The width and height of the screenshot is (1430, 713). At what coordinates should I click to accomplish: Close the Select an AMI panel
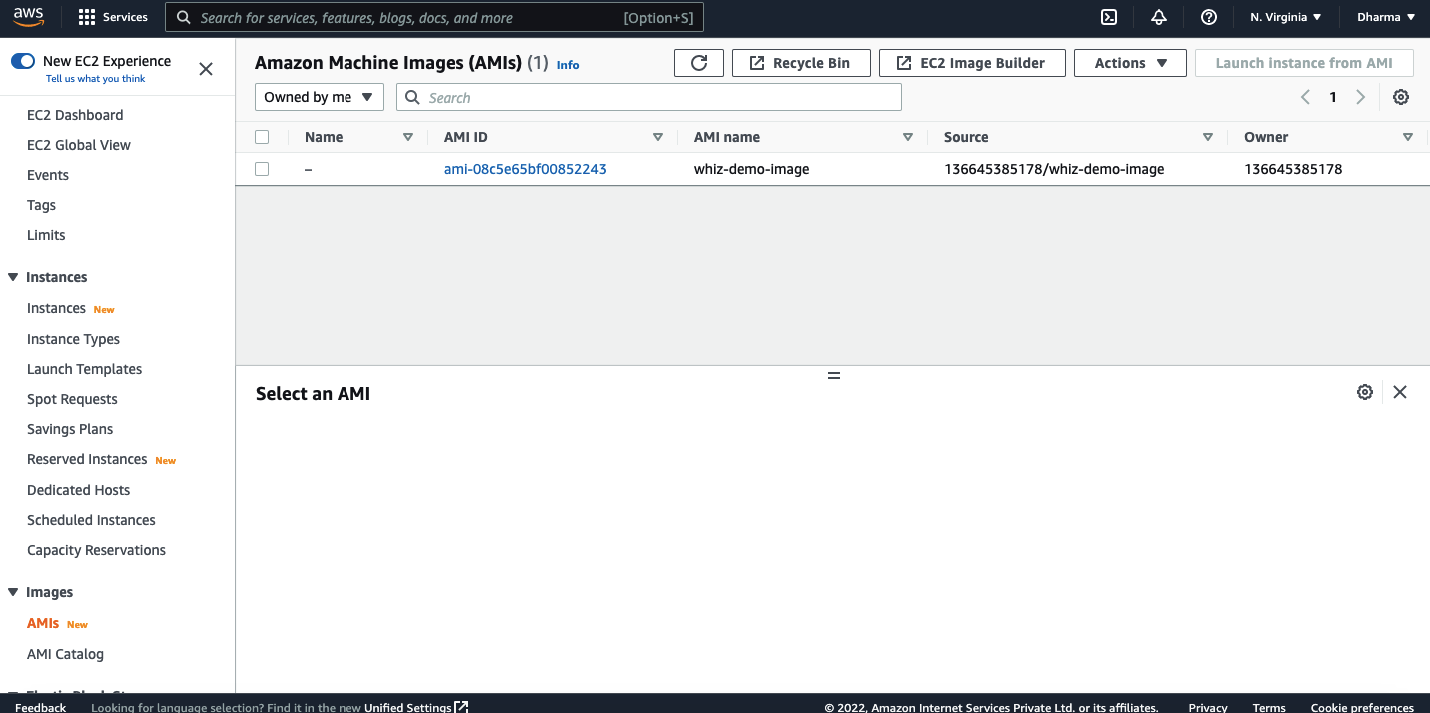1400,392
